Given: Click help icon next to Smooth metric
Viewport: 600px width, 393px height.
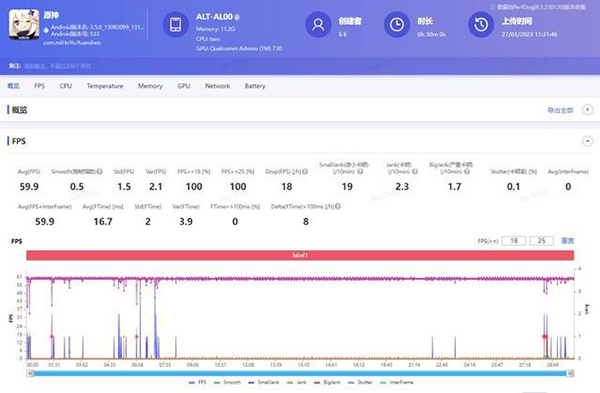Looking at the screenshot, I should (x=99, y=171).
